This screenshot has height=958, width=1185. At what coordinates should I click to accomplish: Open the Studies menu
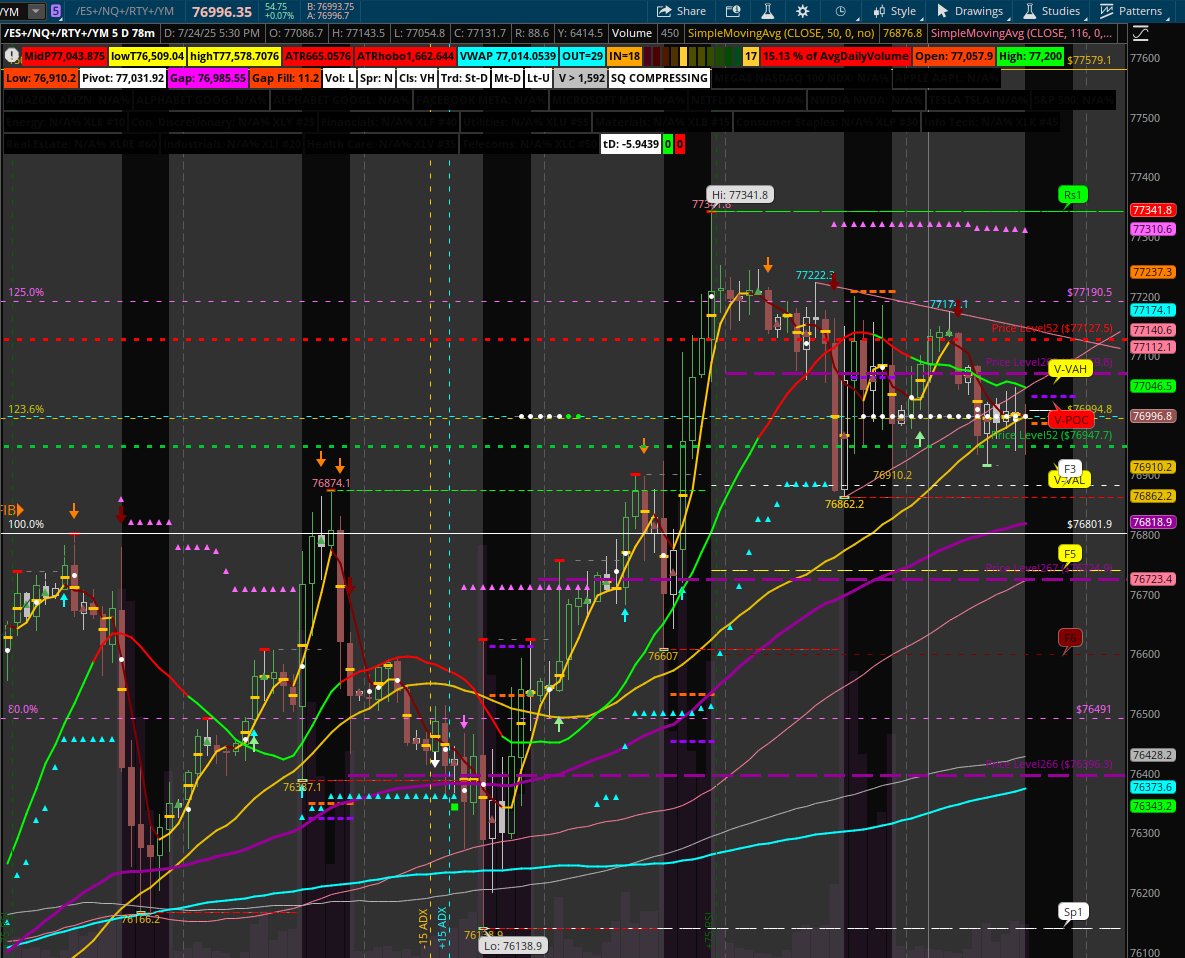1051,11
